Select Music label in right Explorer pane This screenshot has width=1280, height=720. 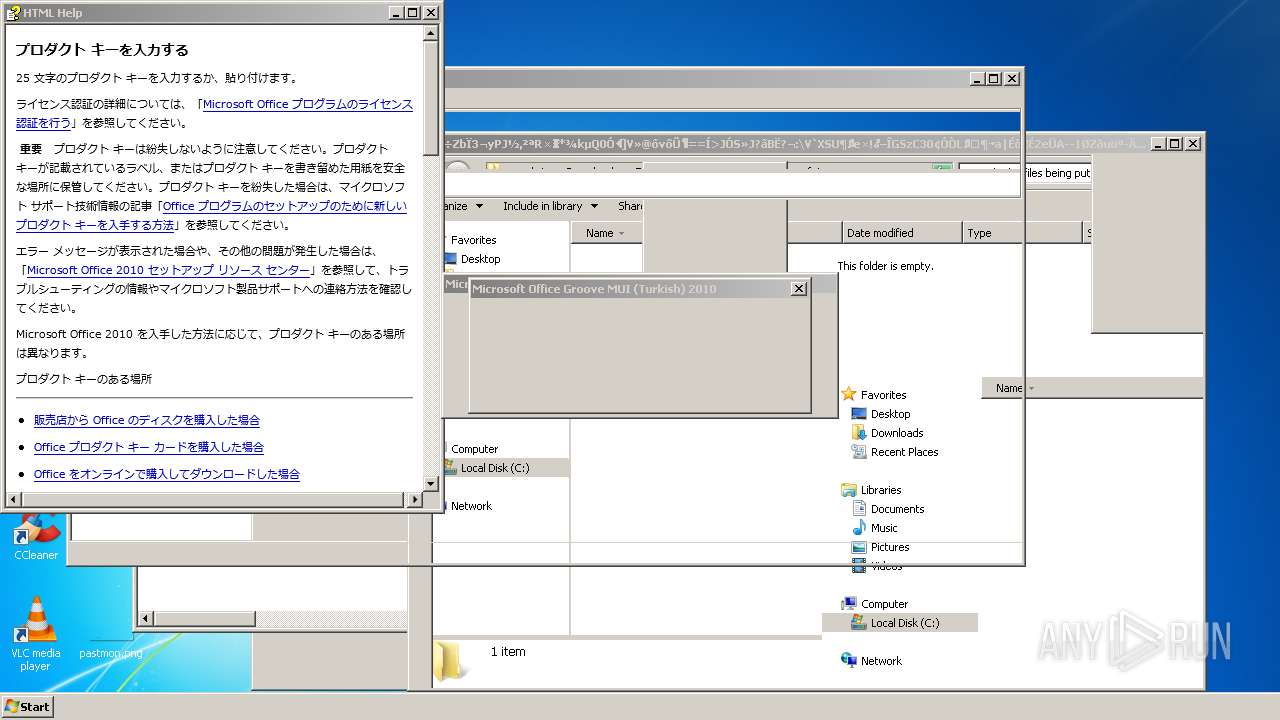pos(884,528)
